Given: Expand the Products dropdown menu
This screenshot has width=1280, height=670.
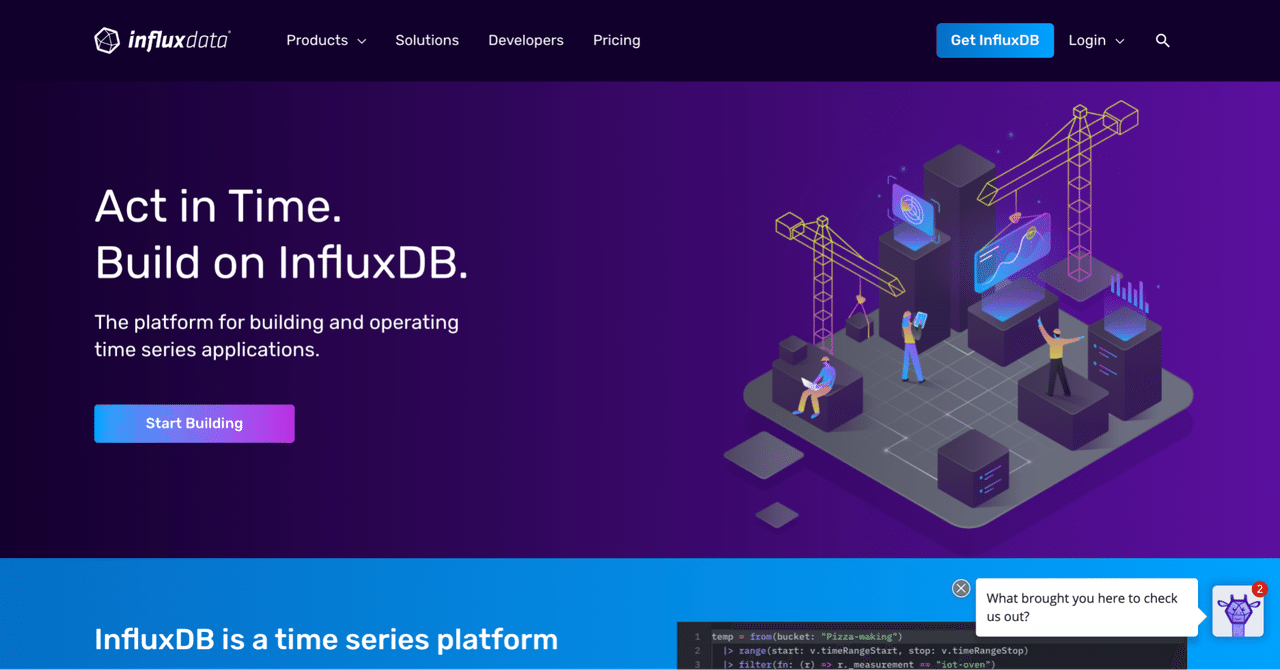Looking at the screenshot, I should 316,40.
